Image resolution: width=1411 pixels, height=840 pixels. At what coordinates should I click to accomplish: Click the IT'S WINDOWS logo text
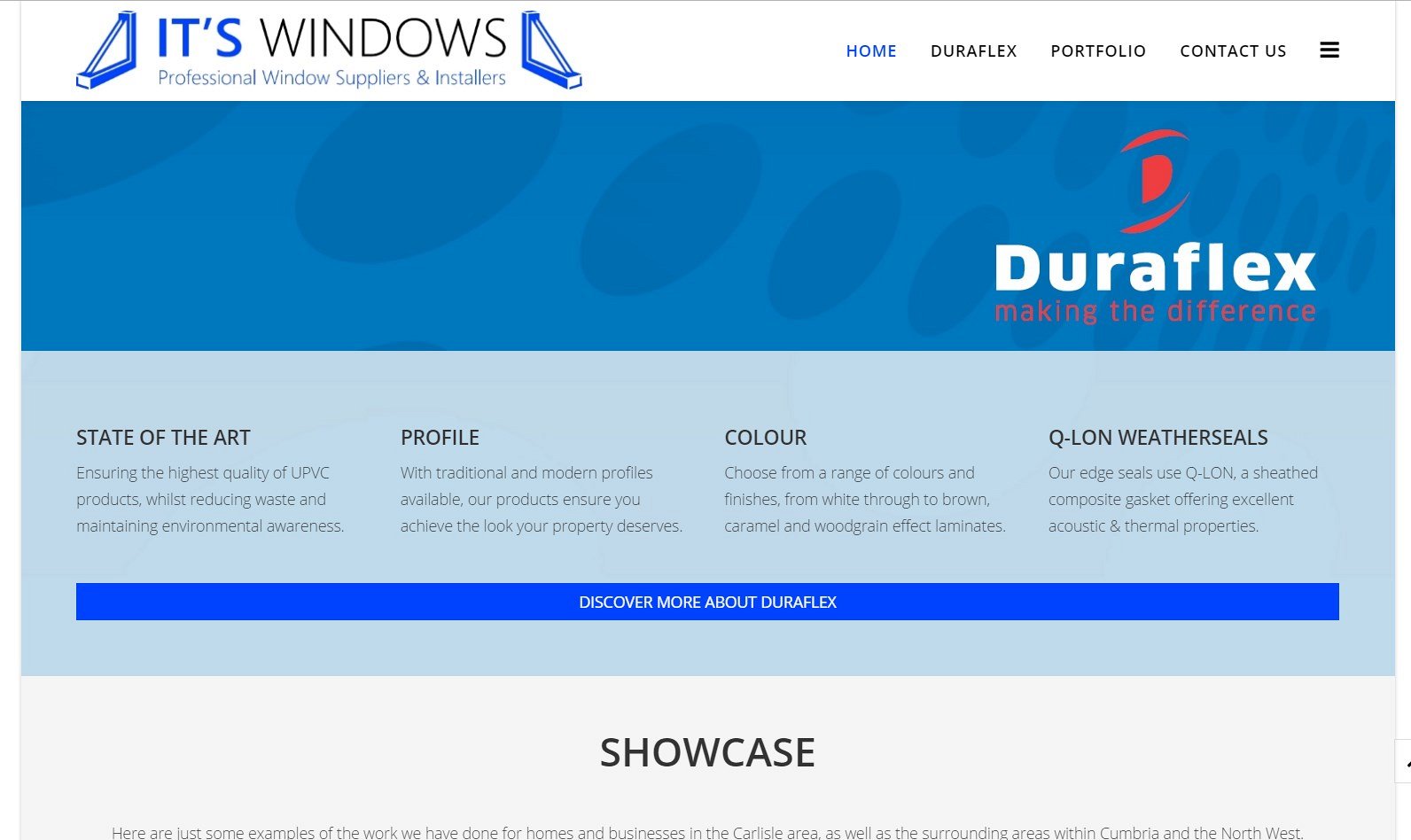coord(331,38)
